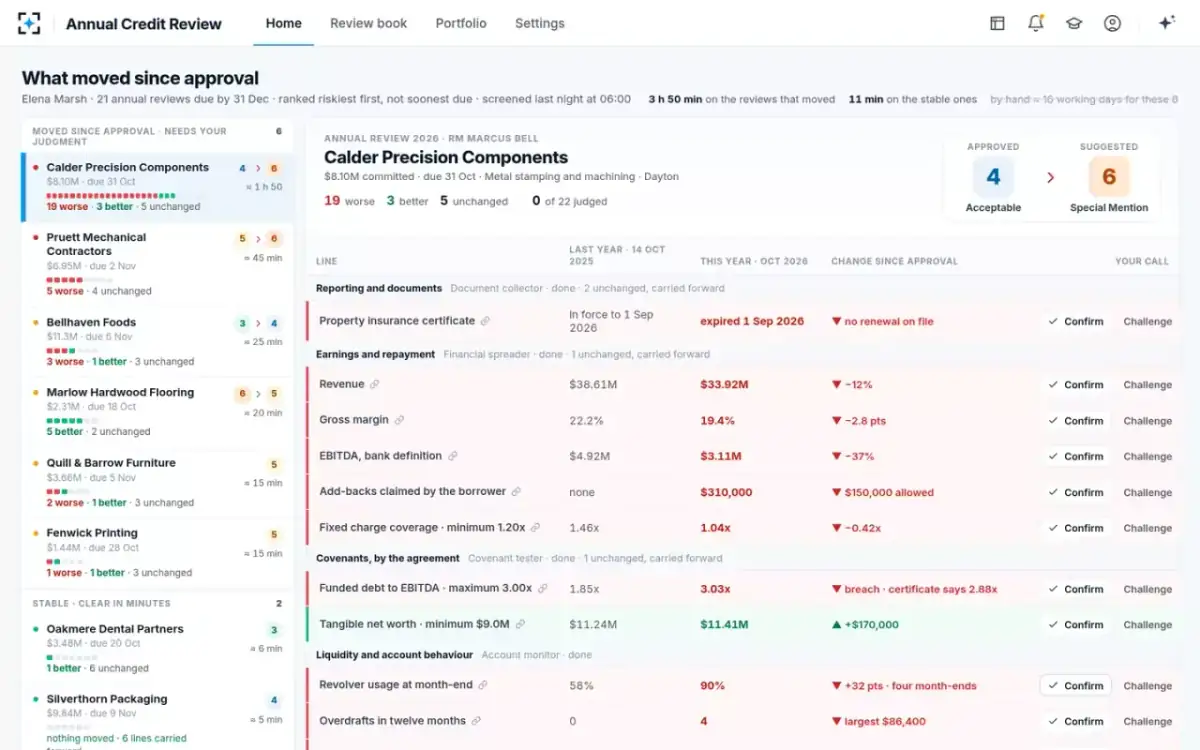Viewport: 1200px width, 750px height.
Task: Open source link icon next to Revenue
Action: (x=375, y=384)
